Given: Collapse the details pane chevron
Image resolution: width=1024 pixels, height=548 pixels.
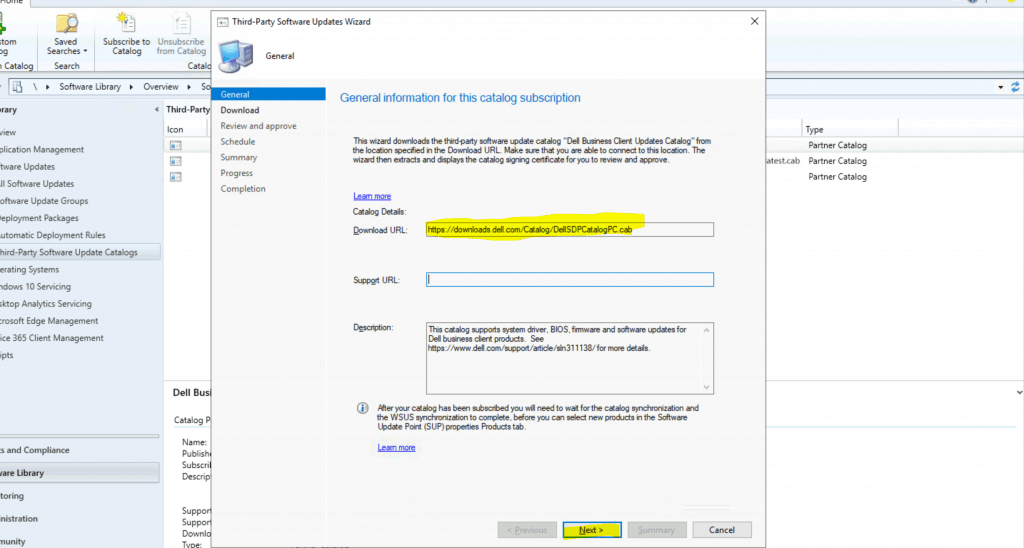Looking at the screenshot, I should [x=1019, y=393].
